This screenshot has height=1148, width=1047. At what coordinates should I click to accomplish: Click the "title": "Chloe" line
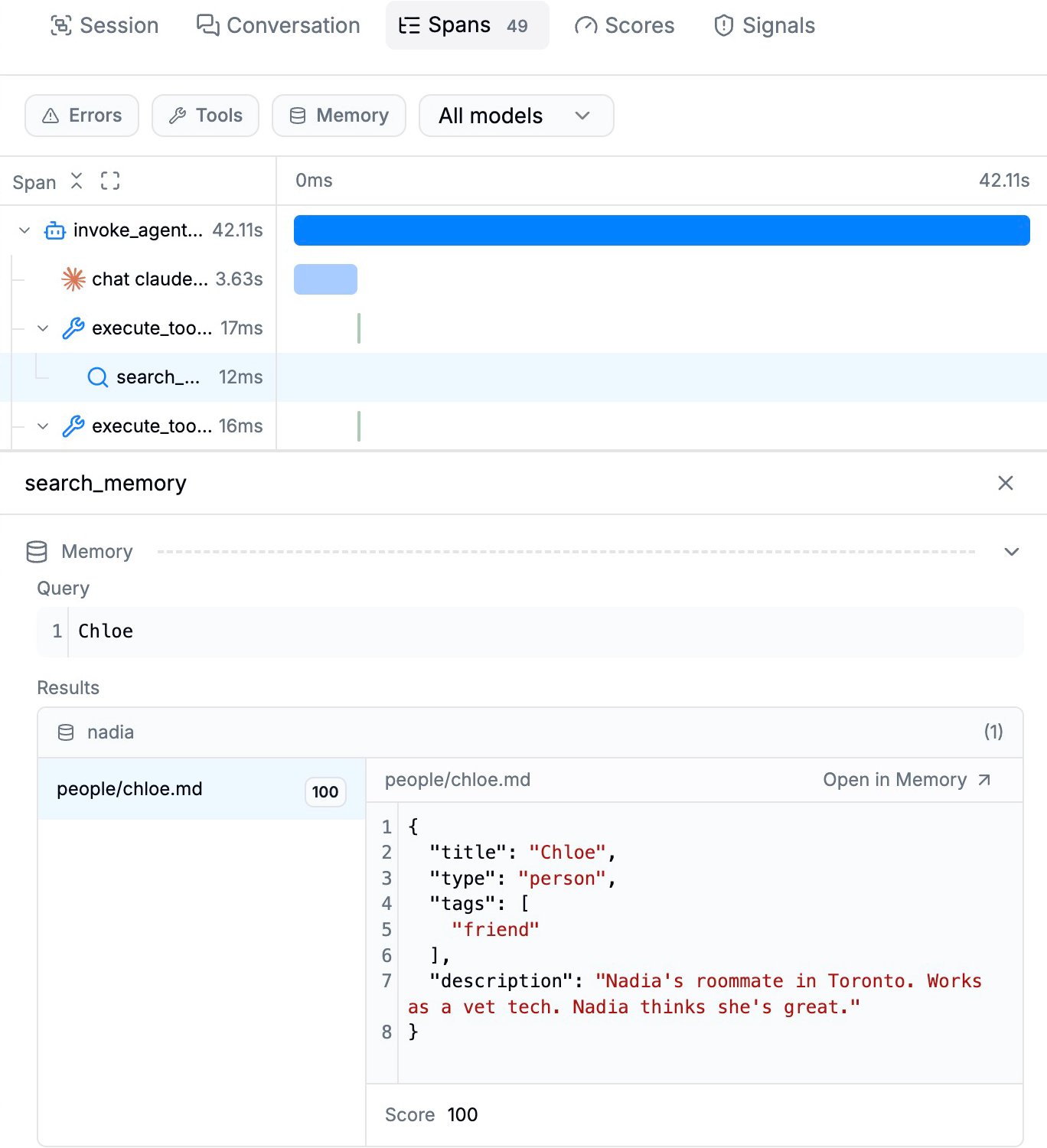pyautogui.click(x=523, y=853)
